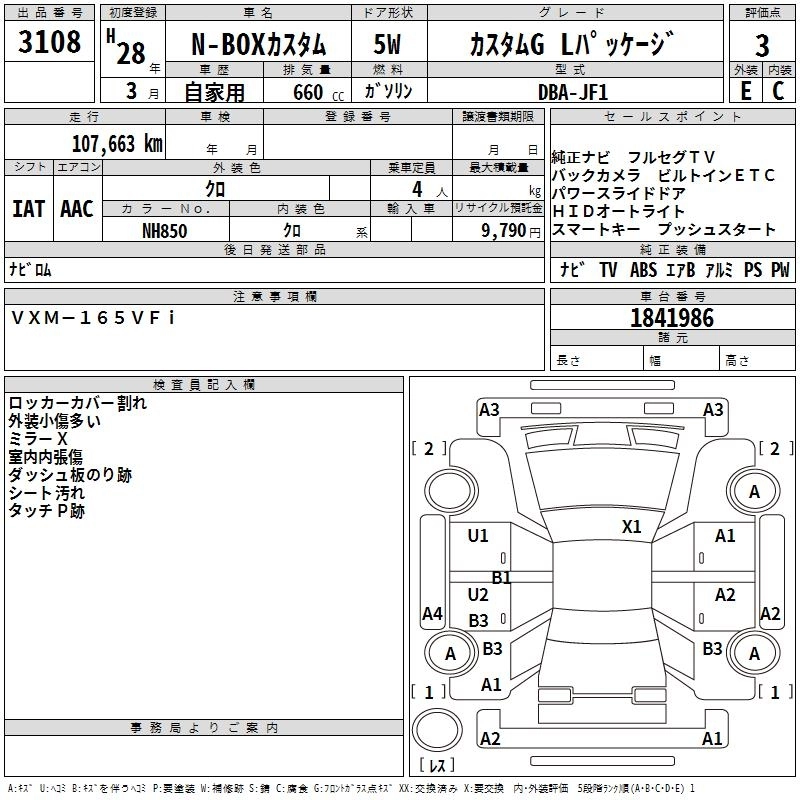Click chassis number 1841986
Viewport: 800px width, 800px height.
[672, 318]
